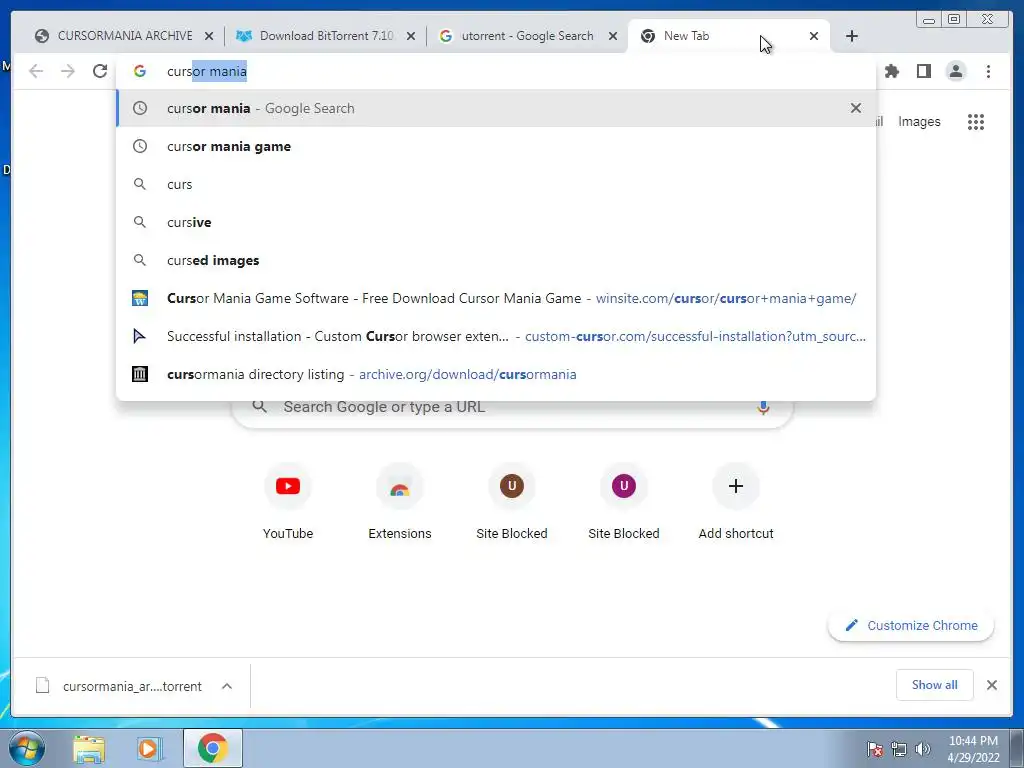Click the Images link

point(919,121)
